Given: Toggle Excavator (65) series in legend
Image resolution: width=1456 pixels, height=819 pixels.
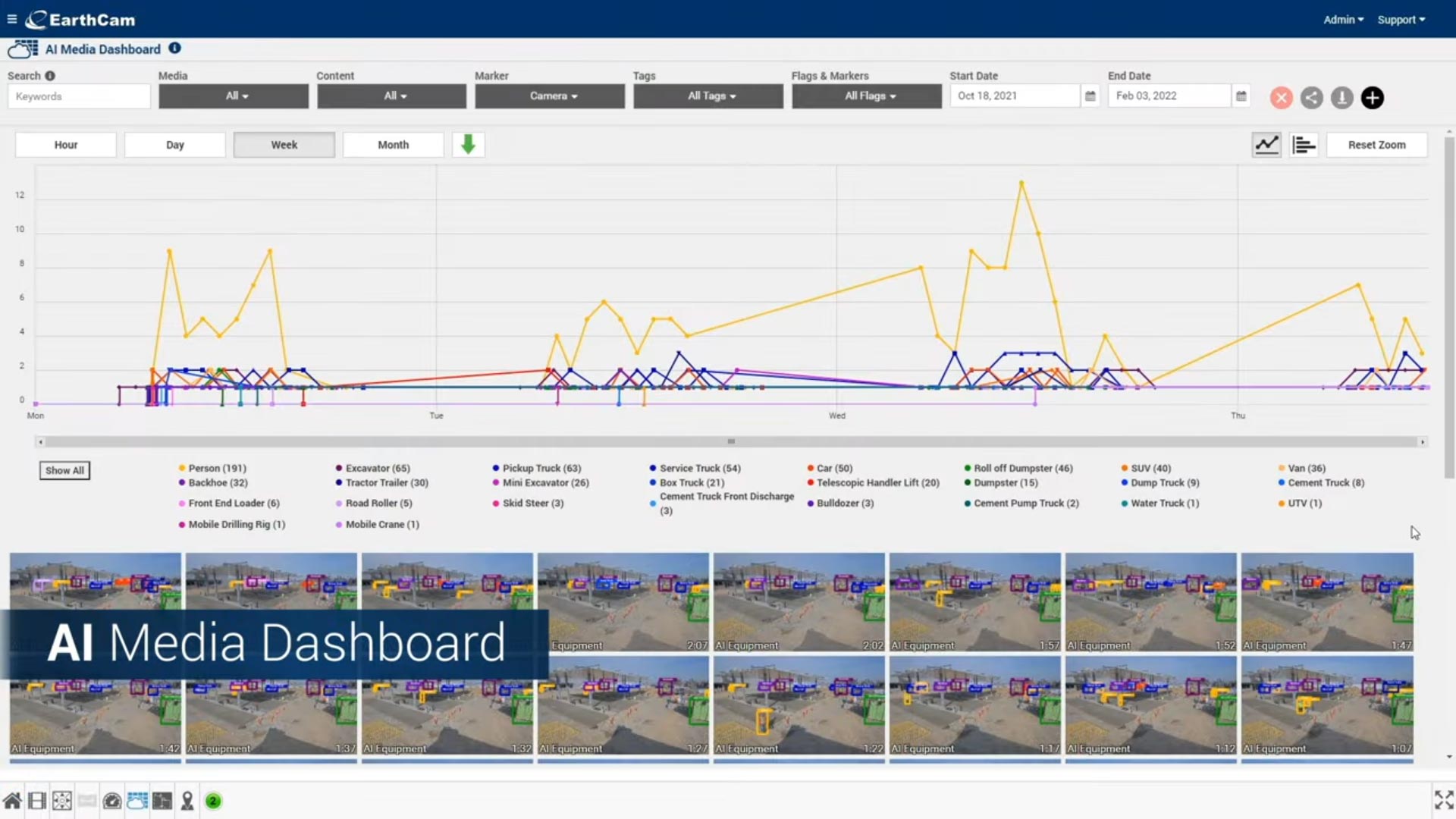Looking at the screenshot, I should pyautogui.click(x=372, y=469).
